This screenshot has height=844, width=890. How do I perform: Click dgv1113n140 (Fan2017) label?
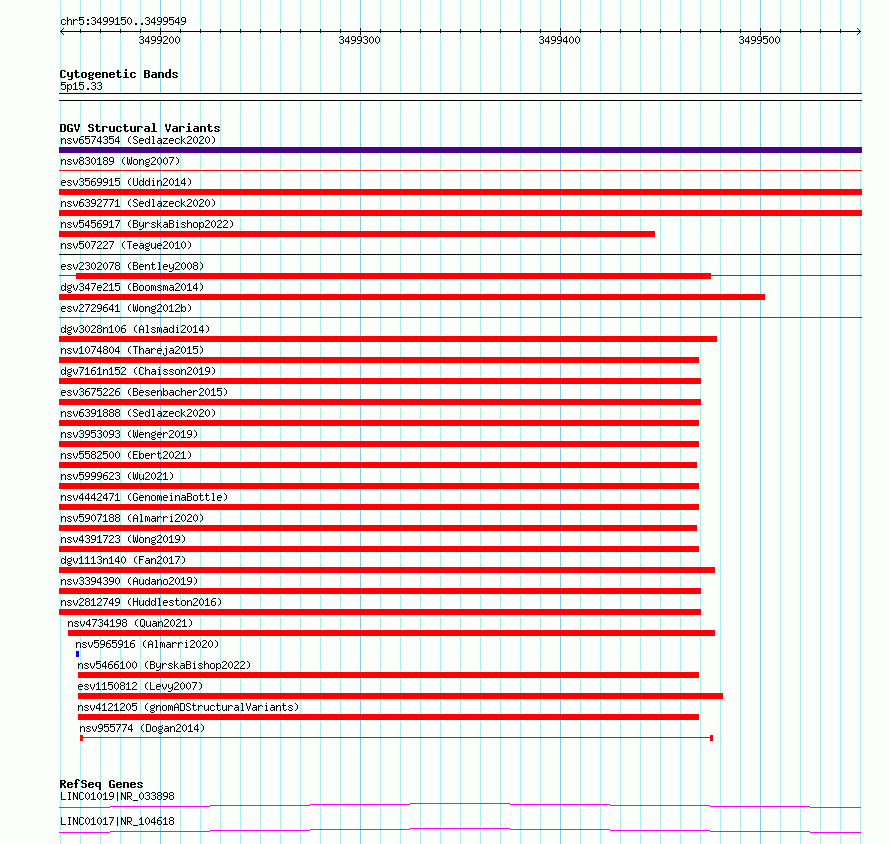pyautogui.click(x=123, y=560)
